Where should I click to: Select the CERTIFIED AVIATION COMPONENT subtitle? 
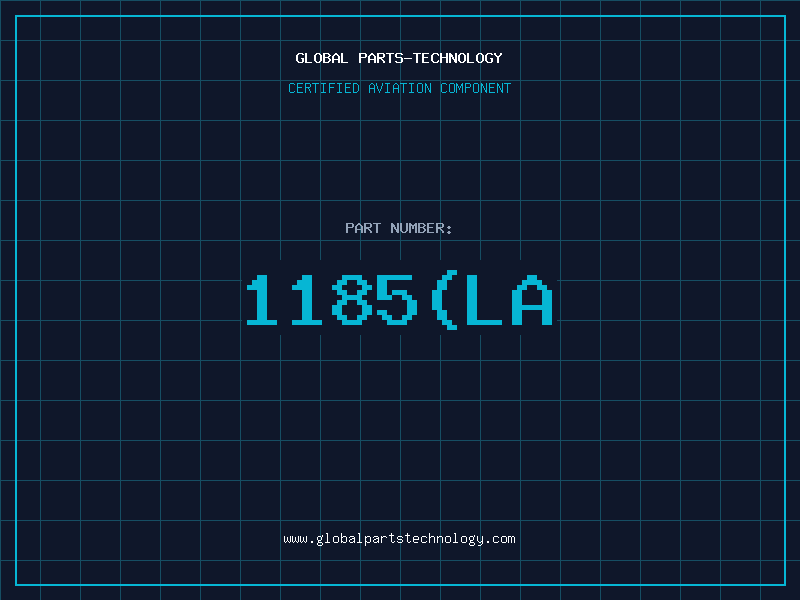point(399,88)
